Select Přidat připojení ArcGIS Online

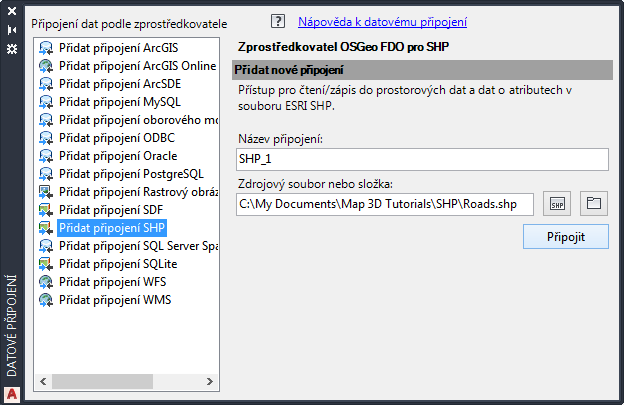pyautogui.click(x=138, y=66)
